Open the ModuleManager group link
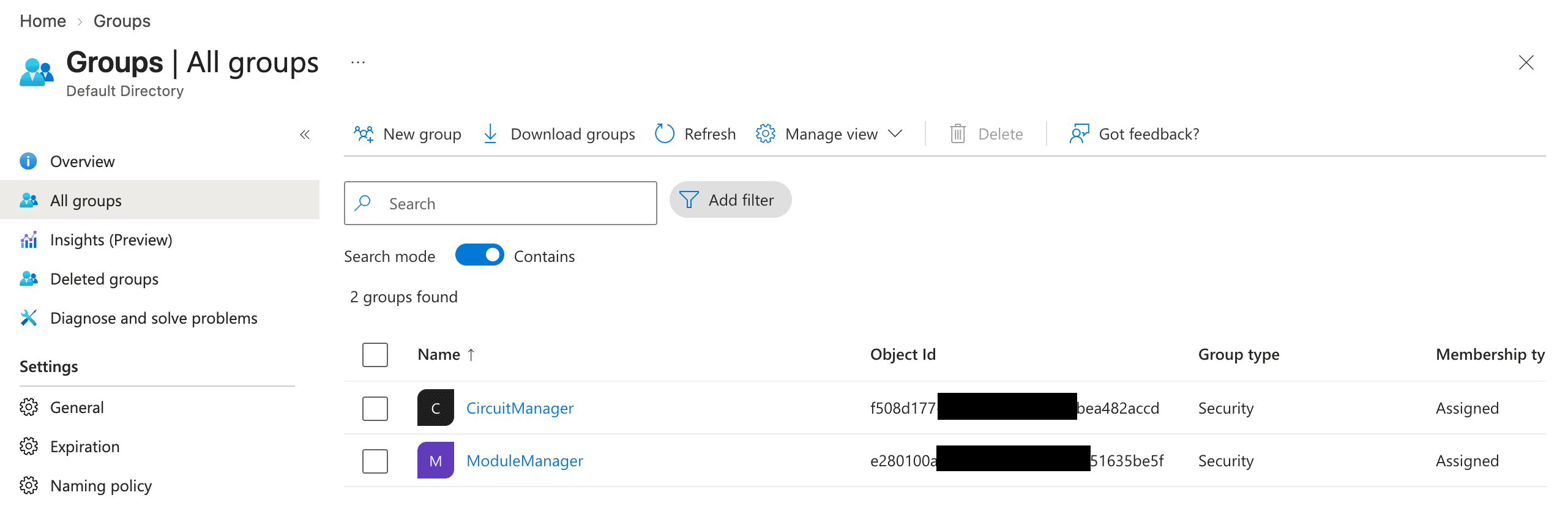This screenshot has width=1568, height=514. pyautogui.click(x=525, y=461)
